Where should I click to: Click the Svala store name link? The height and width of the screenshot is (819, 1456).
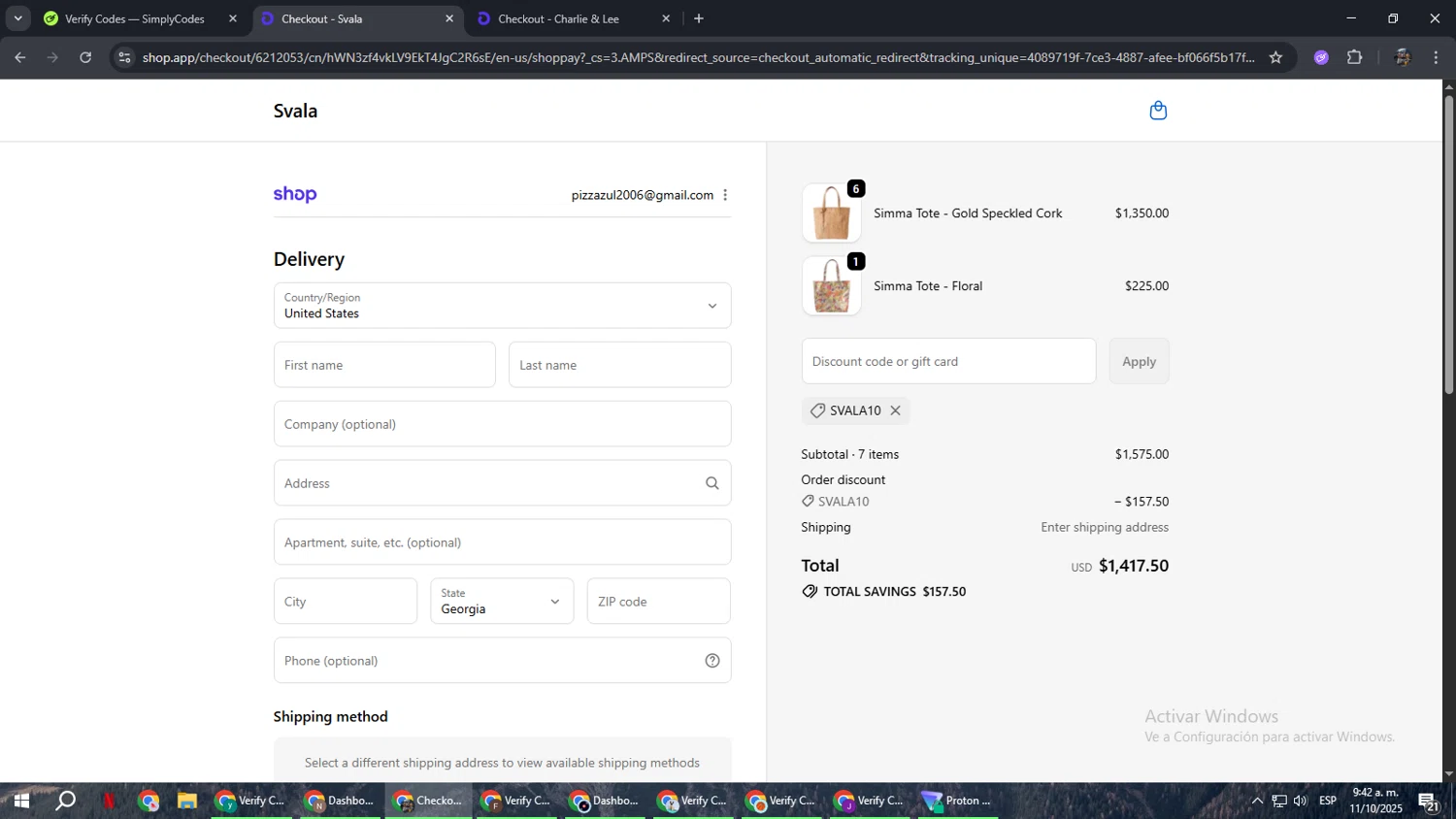point(295,111)
